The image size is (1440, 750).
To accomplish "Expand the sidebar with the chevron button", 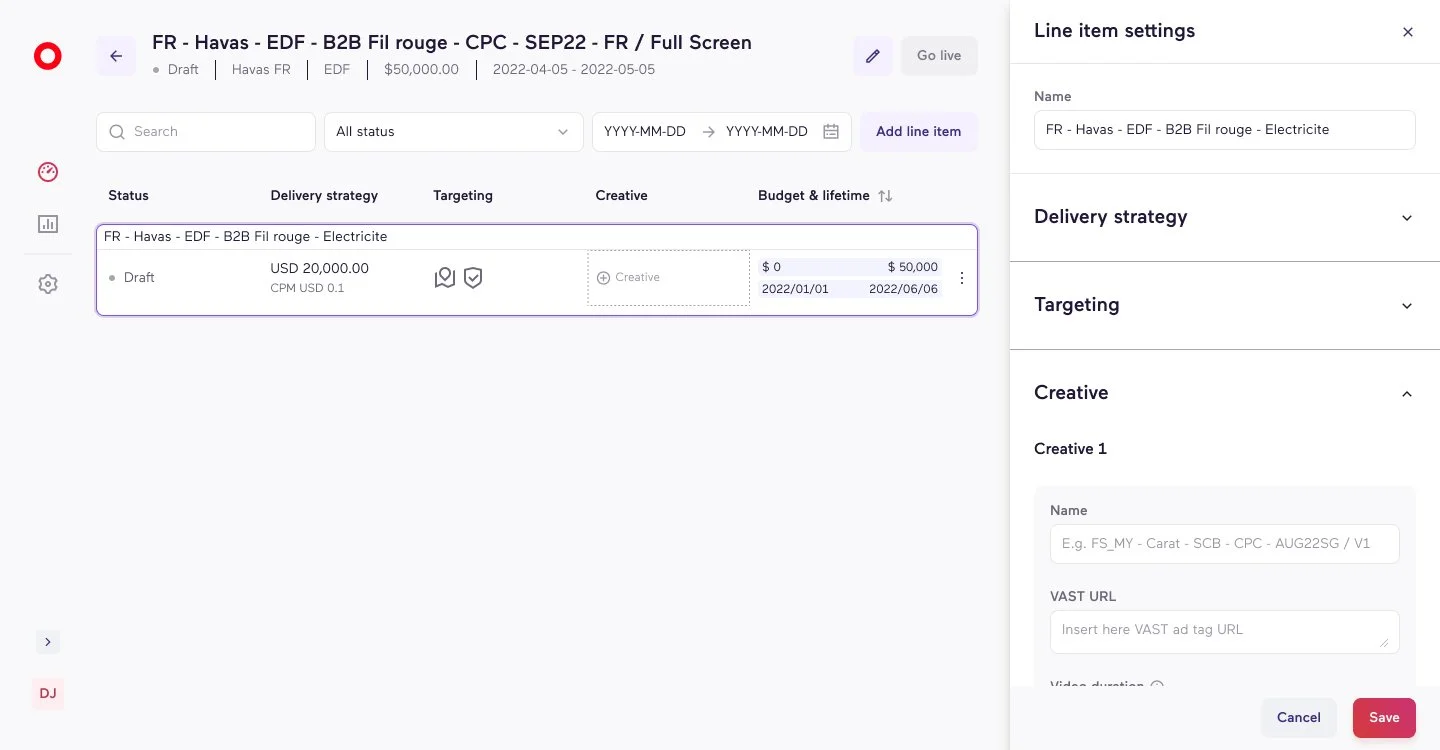I will [x=48, y=641].
